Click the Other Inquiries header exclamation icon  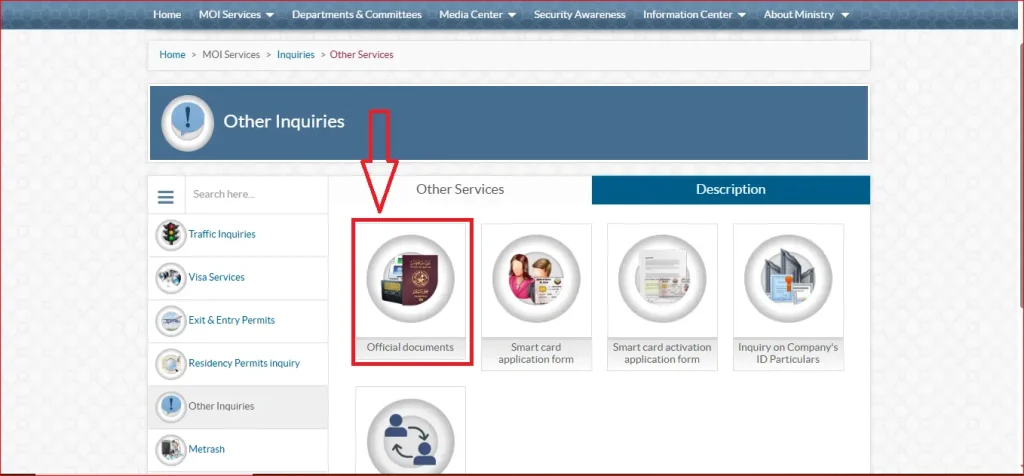[187, 123]
